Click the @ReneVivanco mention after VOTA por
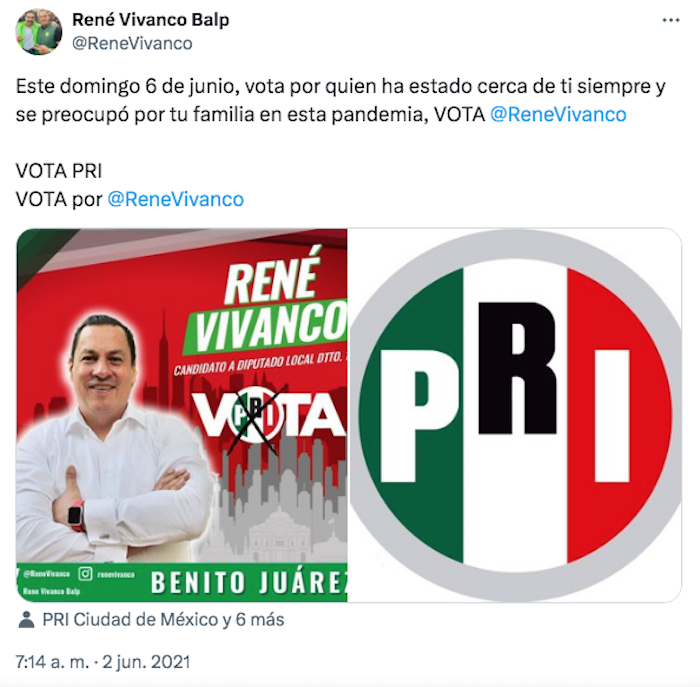The image size is (700, 687). click(x=175, y=200)
